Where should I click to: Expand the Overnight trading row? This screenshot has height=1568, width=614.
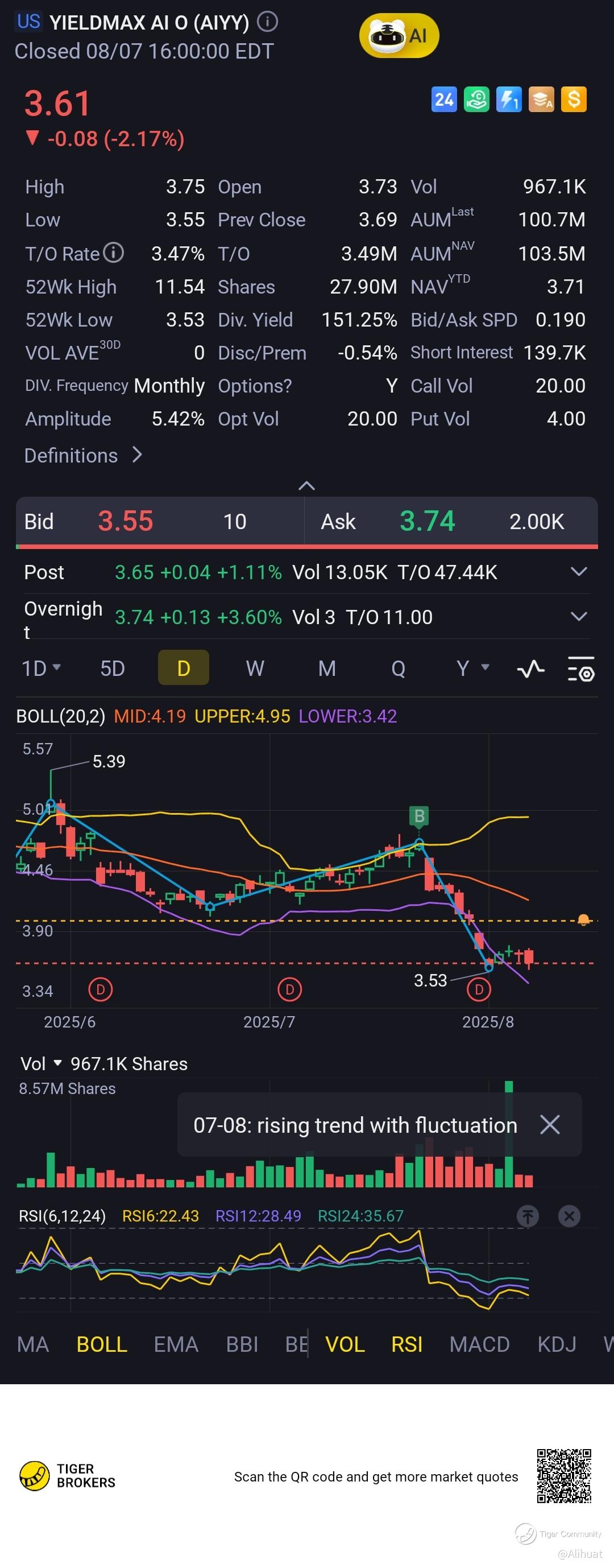[579, 616]
